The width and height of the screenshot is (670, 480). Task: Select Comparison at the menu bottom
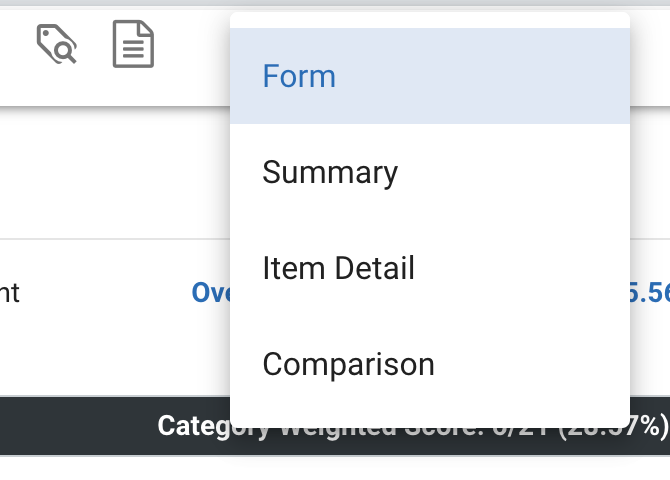point(348,364)
